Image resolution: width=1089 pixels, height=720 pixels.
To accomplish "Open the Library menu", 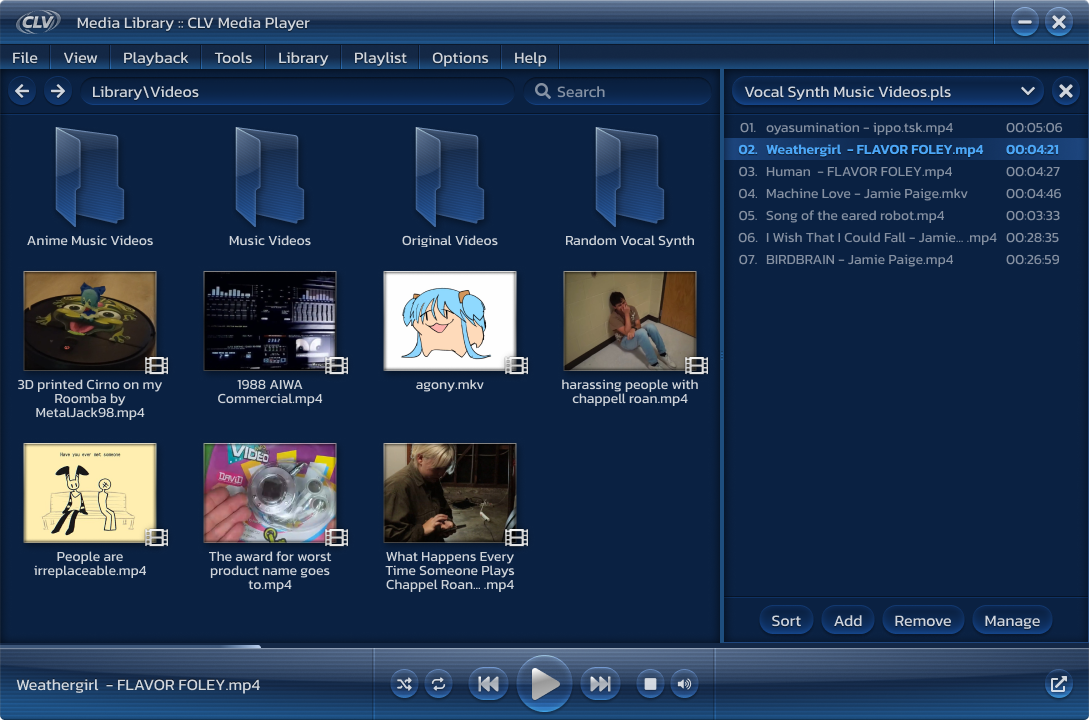I will pyautogui.click(x=302, y=57).
